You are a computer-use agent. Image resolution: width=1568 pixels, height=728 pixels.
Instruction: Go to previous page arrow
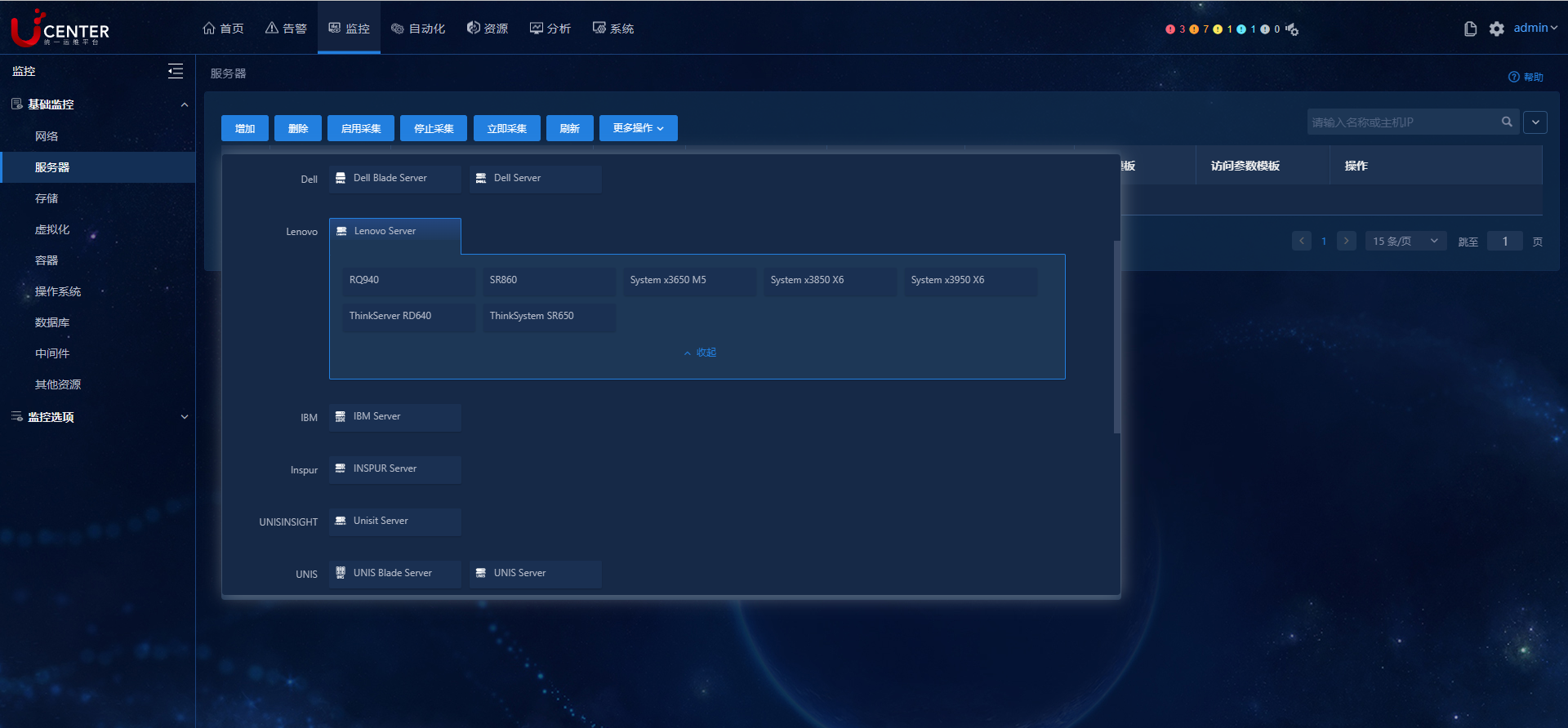click(1302, 241)
